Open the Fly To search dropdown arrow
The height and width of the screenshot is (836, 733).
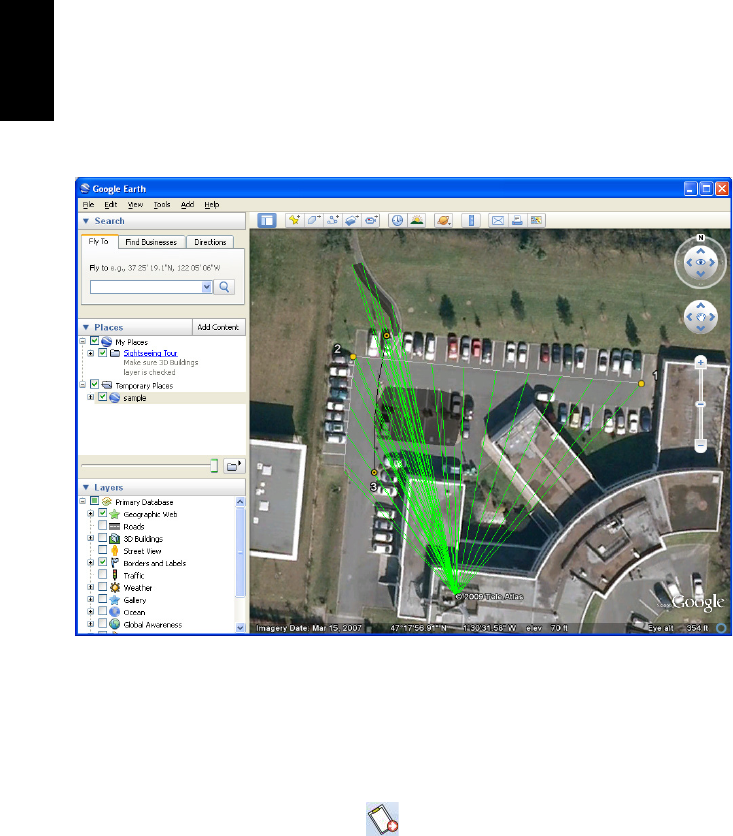[x=207, y=287]
